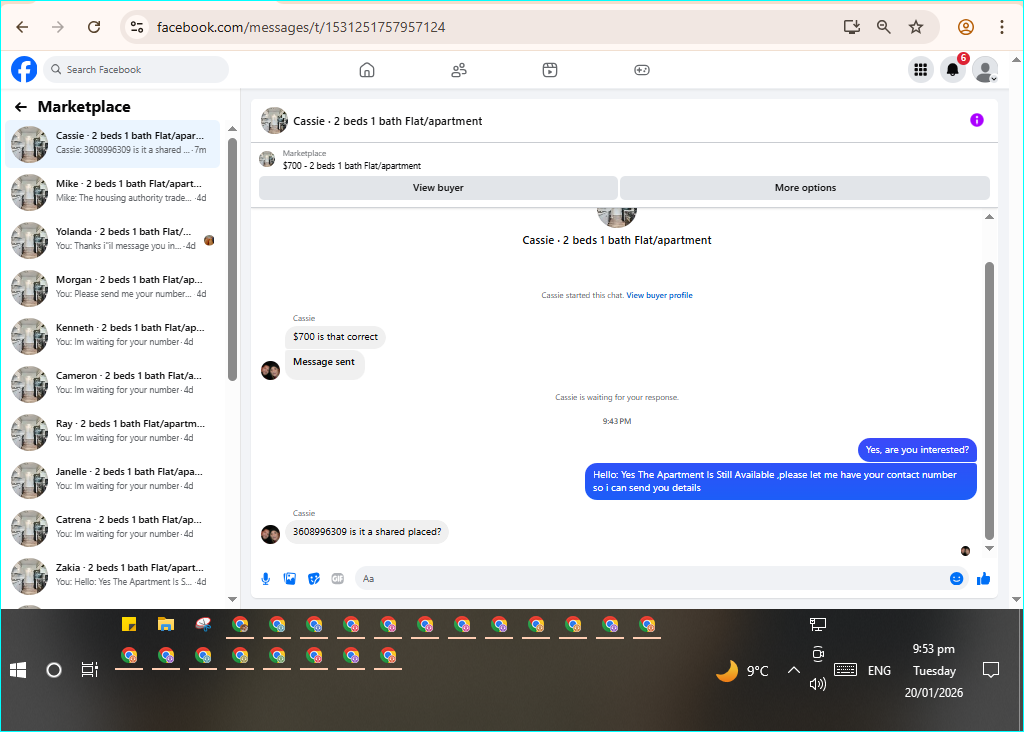
Task: Open Kenneth's conversation in the list
Action: tap(112, 336)
